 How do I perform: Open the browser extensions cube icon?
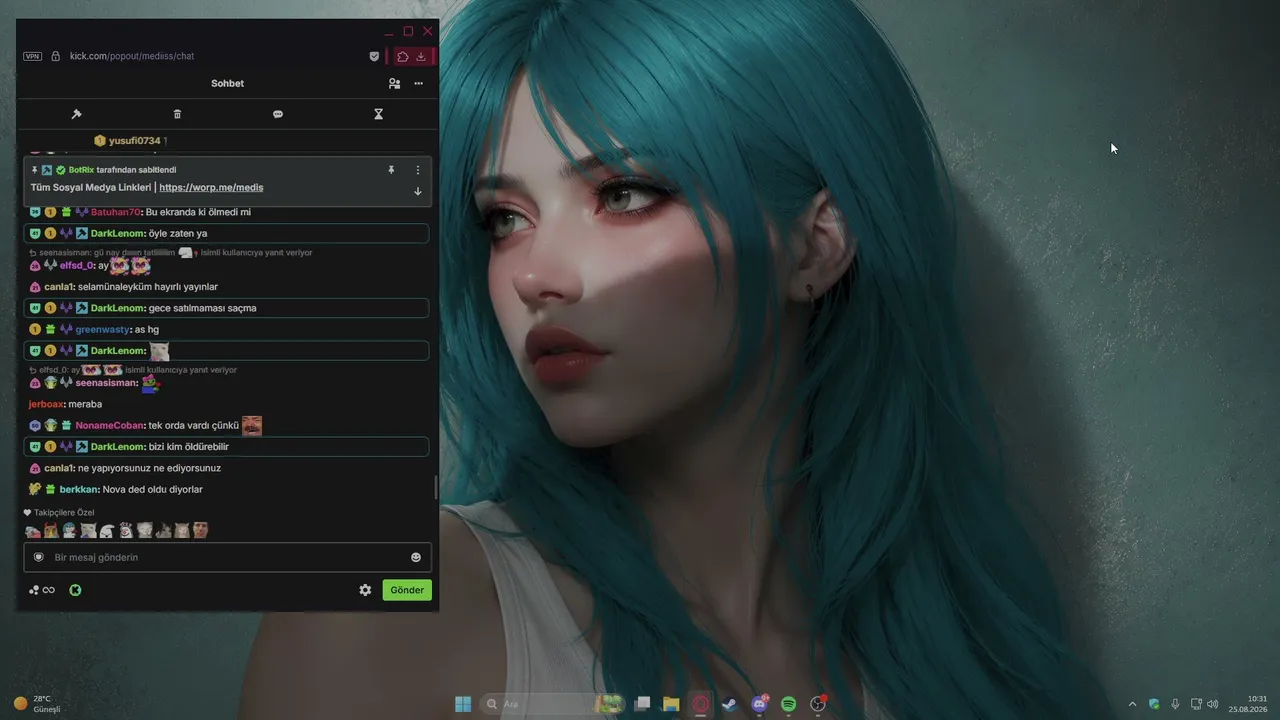(x=403, y=56)
